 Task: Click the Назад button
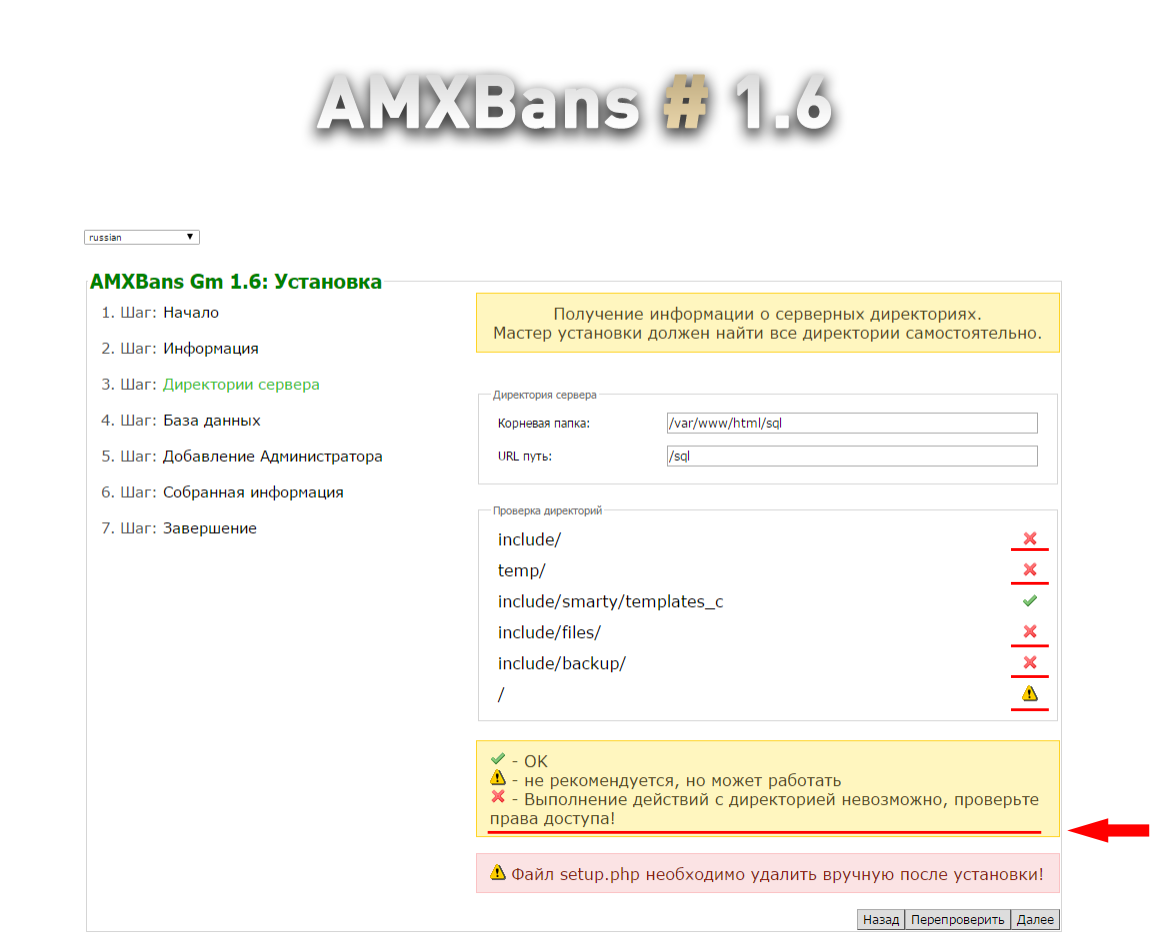[880, 919]
